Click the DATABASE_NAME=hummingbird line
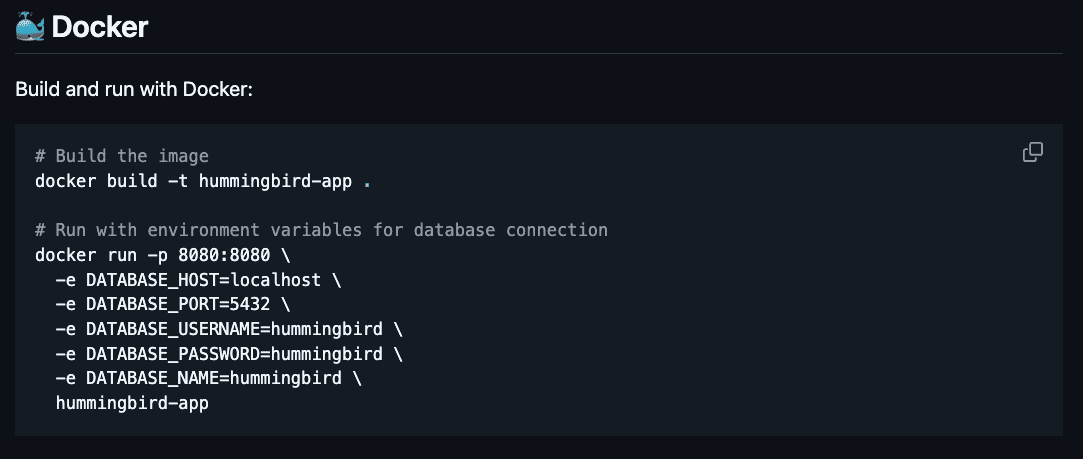Viewport: 1083px width, 459px height. 209,378
